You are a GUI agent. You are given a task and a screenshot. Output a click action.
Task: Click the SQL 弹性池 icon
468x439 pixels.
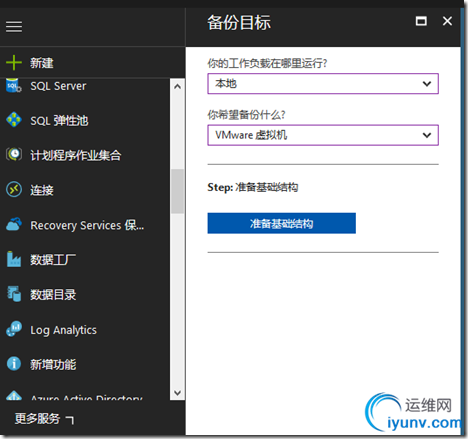tap(14, 120)
